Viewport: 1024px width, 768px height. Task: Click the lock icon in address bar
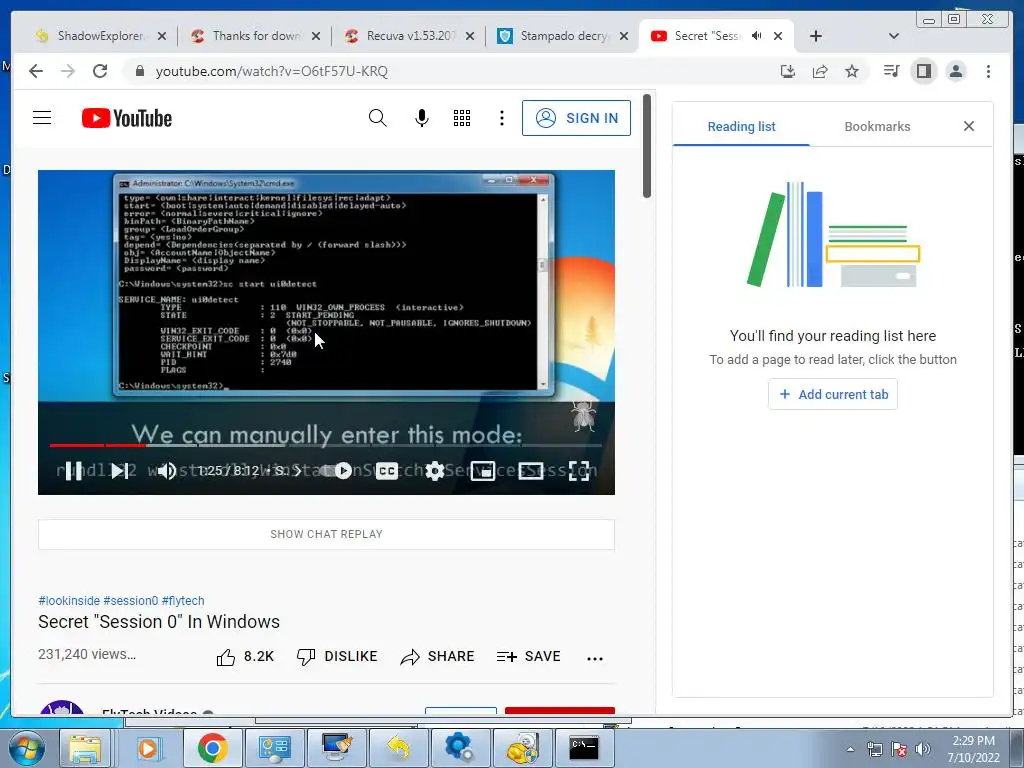point(139,71)
